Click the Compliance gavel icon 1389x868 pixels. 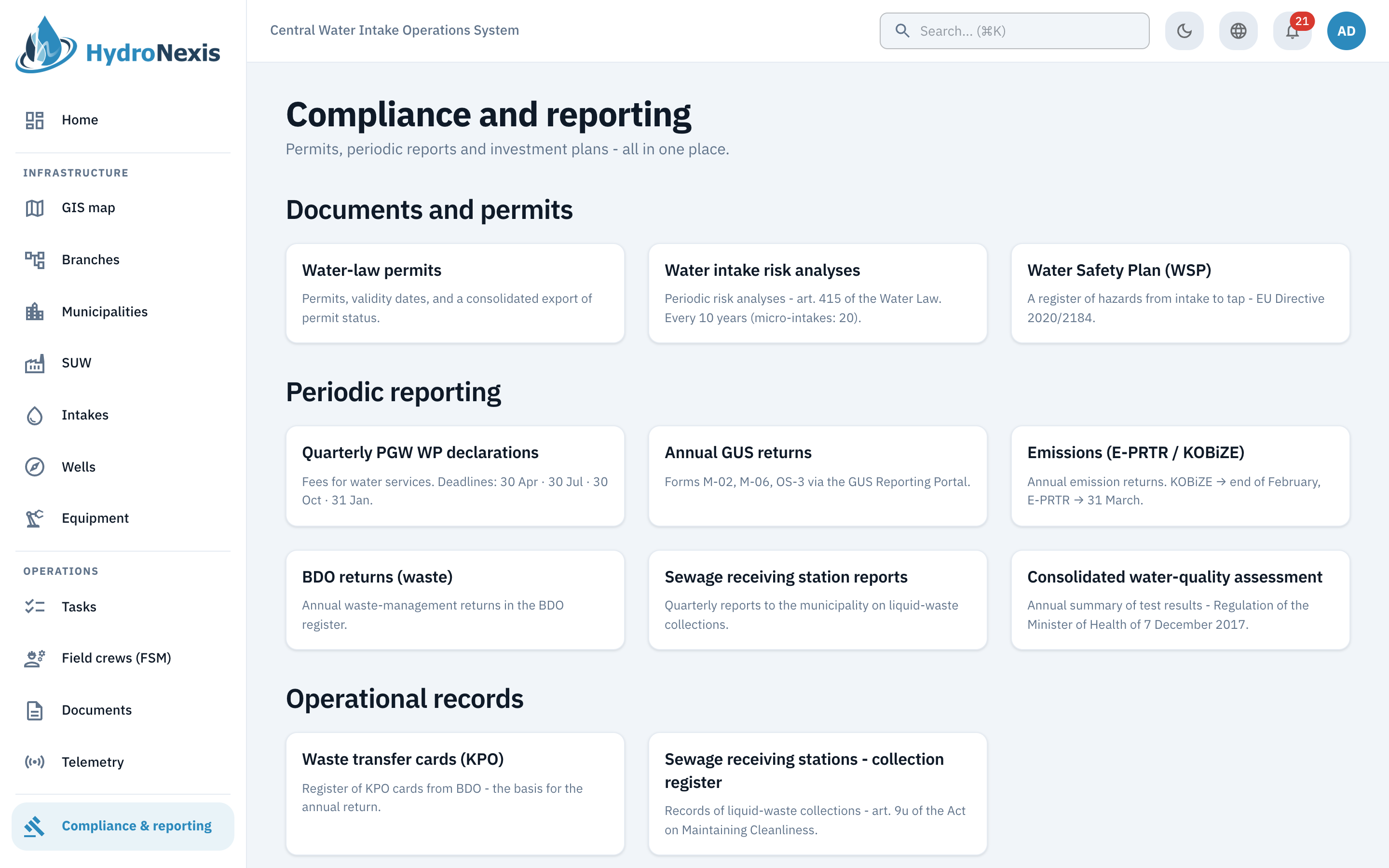34,826
